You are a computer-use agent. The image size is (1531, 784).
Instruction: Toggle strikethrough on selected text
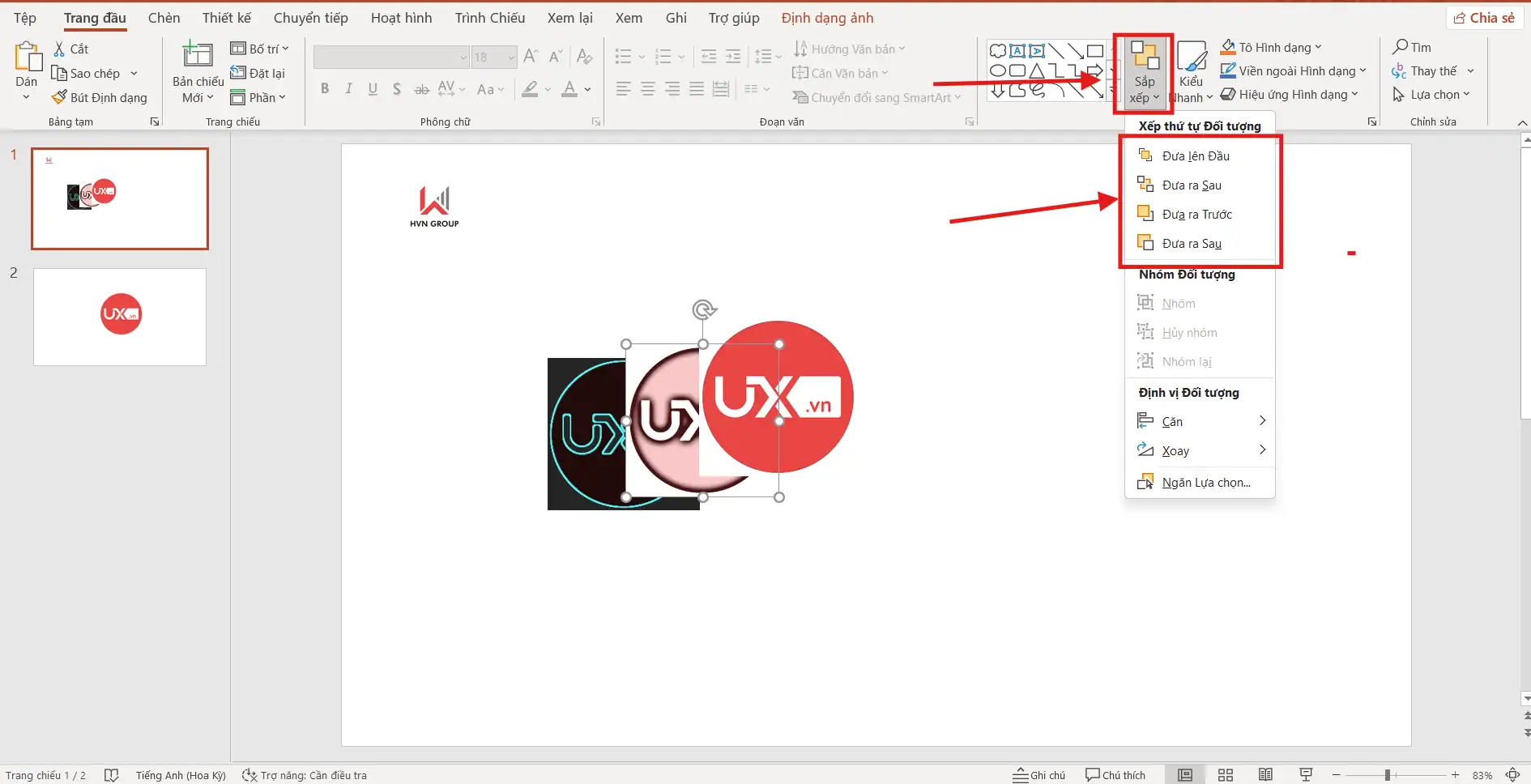(421, 89)
